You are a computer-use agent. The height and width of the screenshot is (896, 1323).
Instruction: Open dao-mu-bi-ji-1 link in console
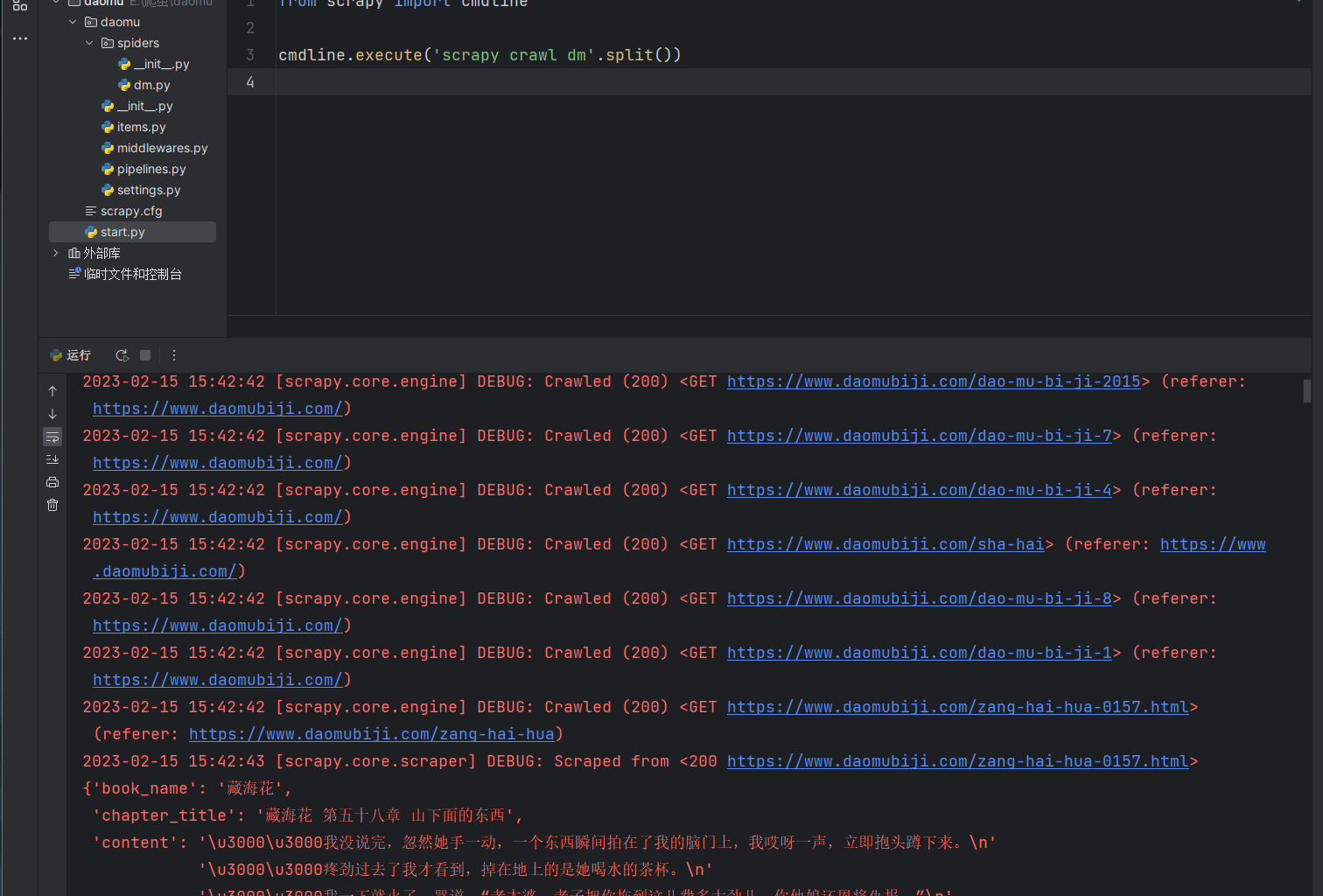point(920,653)
